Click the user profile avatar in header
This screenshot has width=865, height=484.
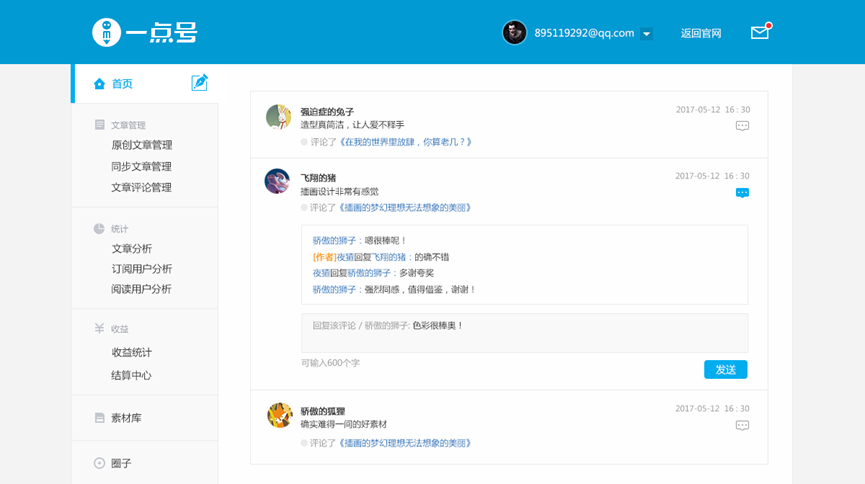tap(514, 33)
